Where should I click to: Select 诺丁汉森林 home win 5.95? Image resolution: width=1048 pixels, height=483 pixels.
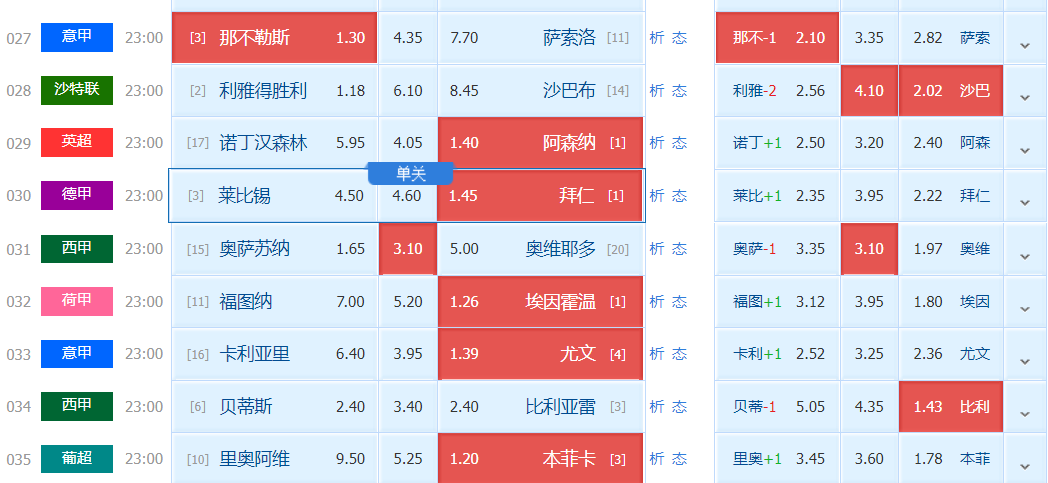tap(275, 143)
